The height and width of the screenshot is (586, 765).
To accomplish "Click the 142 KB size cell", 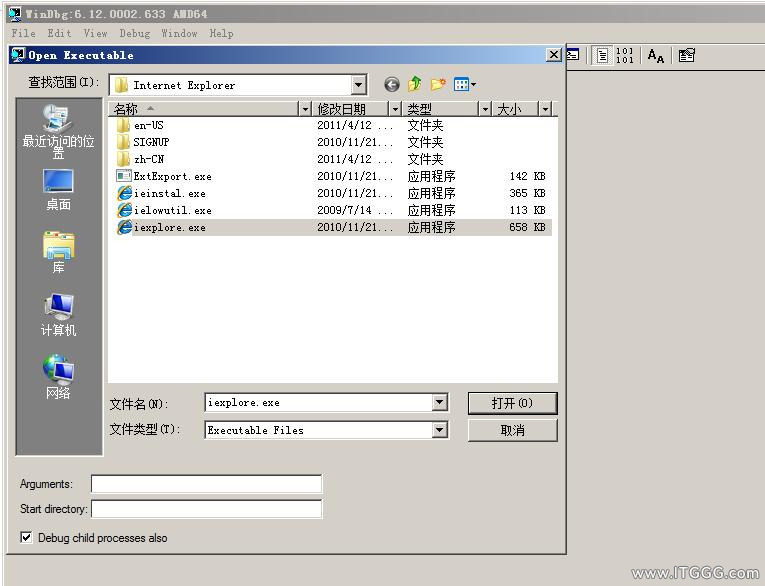I will (527, 176).
